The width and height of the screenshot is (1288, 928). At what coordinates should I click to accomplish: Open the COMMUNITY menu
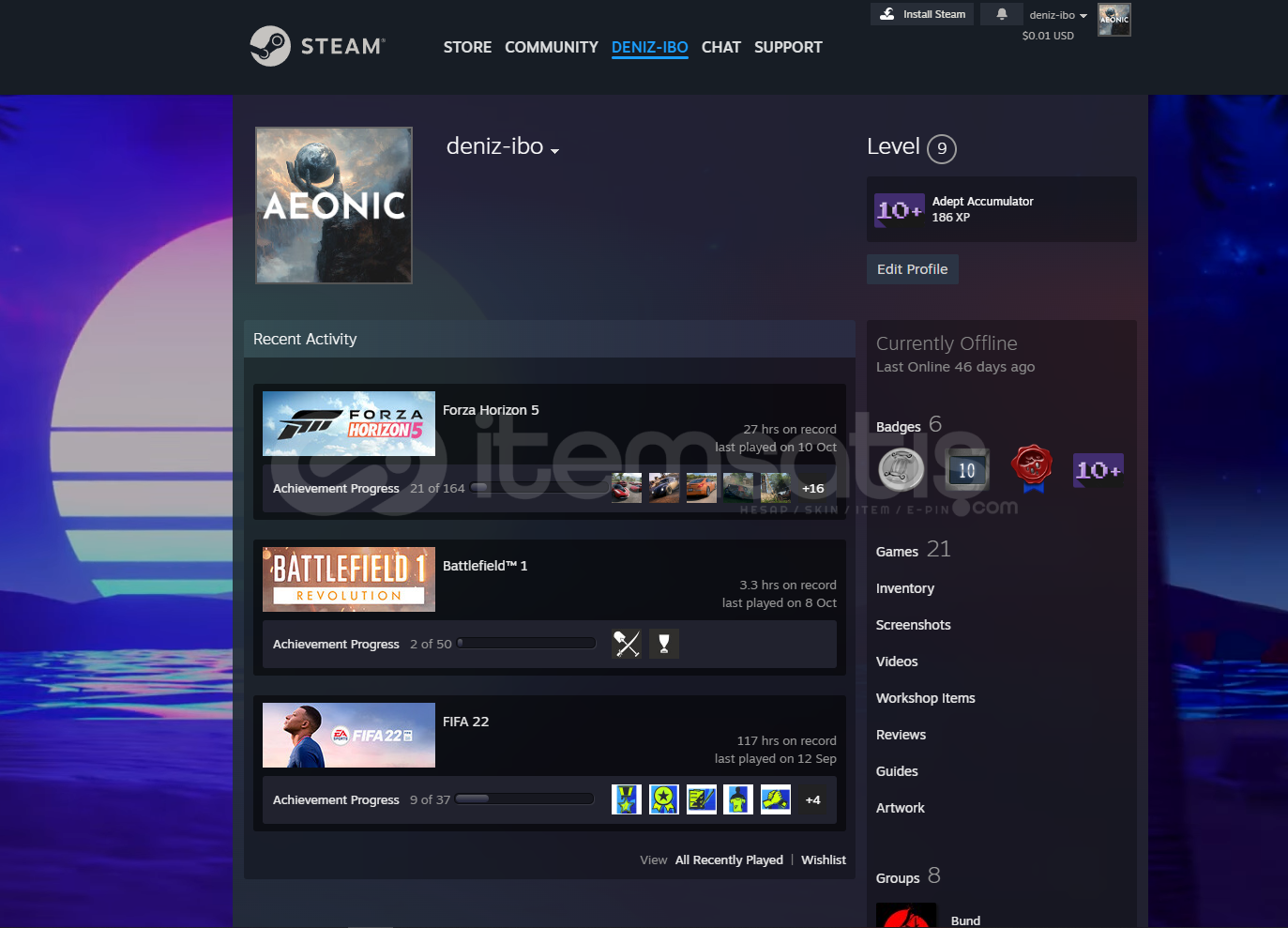pos(552,47)
